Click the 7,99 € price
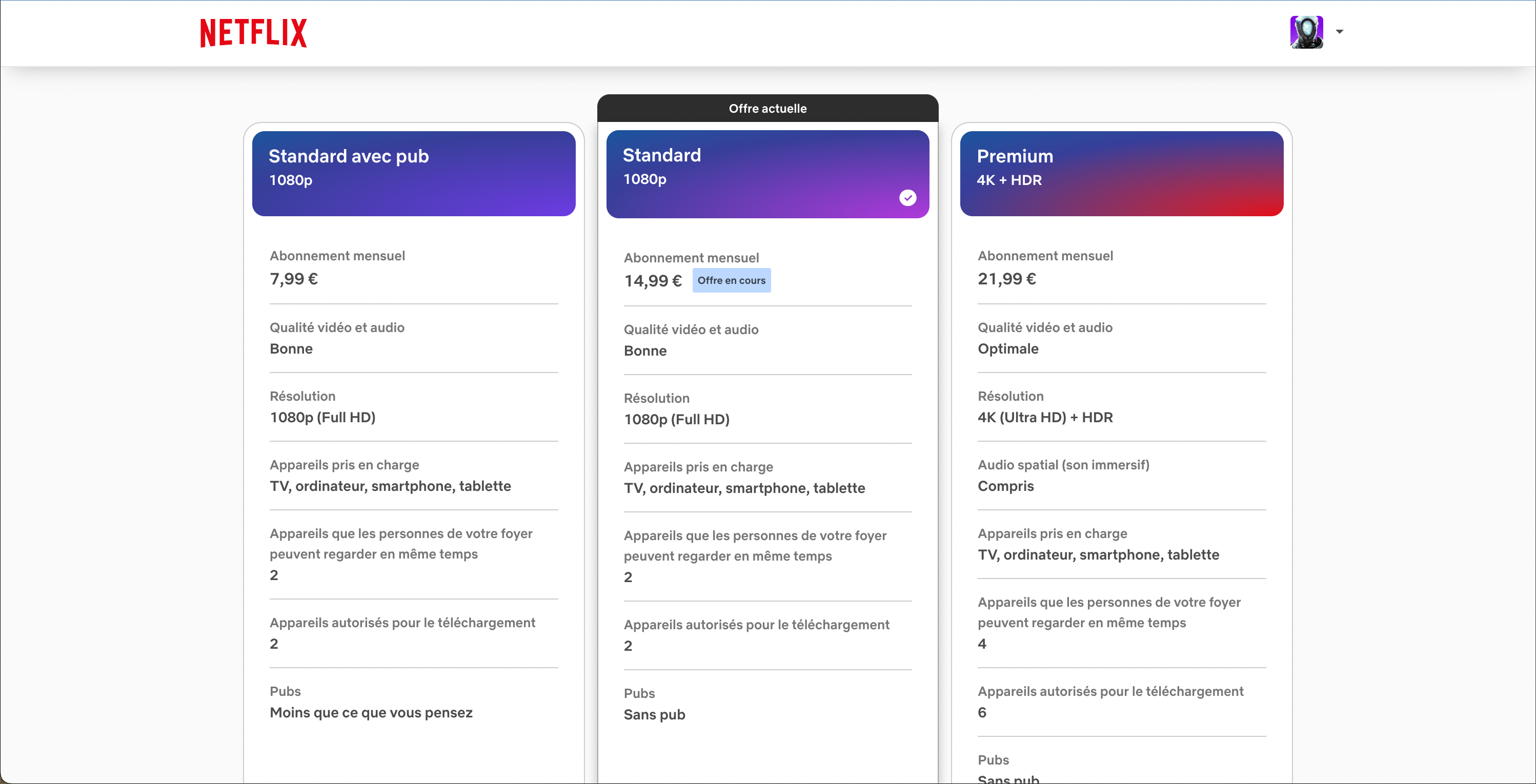 click(294, 279)
